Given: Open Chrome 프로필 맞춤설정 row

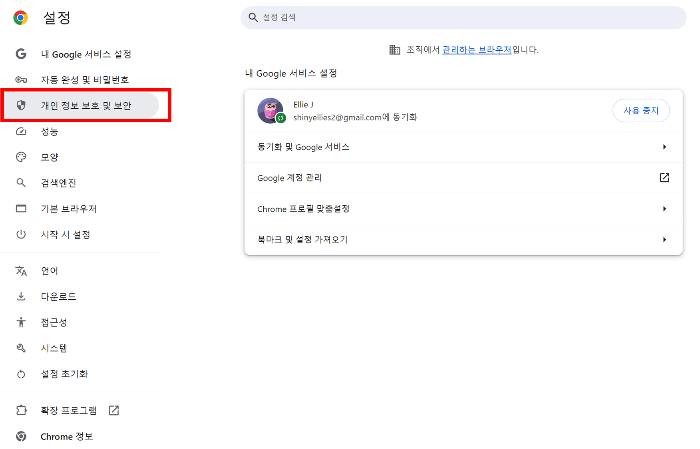Looking at the screenshot, I should click(x=463, y=209).
